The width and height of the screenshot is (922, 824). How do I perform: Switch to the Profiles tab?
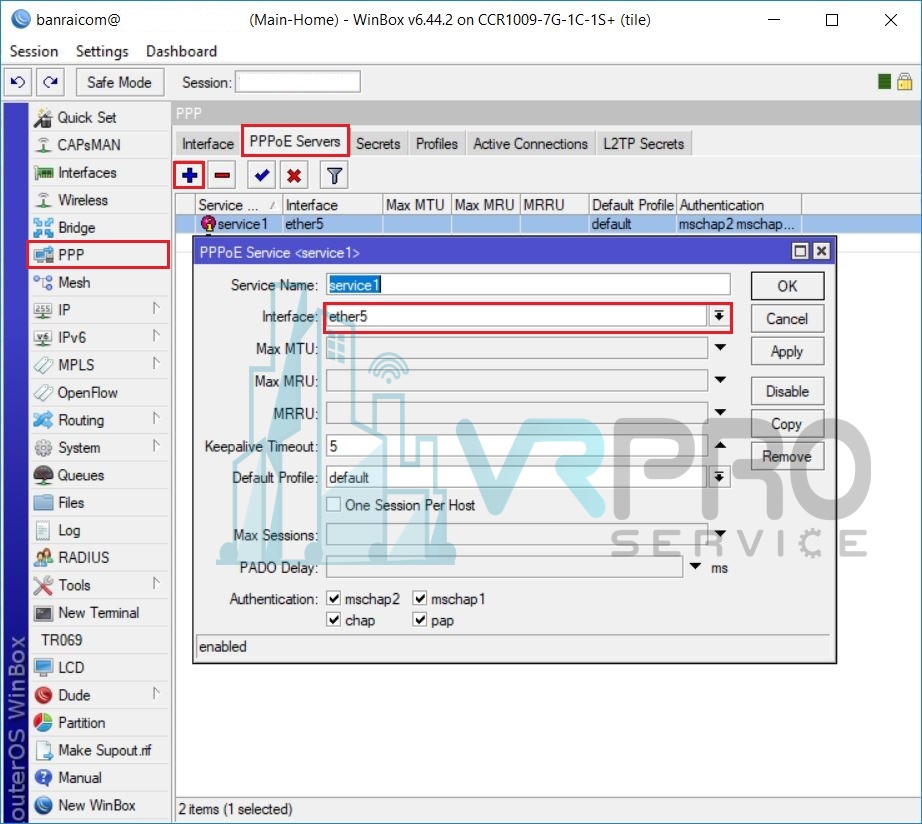tap(436, 144)
